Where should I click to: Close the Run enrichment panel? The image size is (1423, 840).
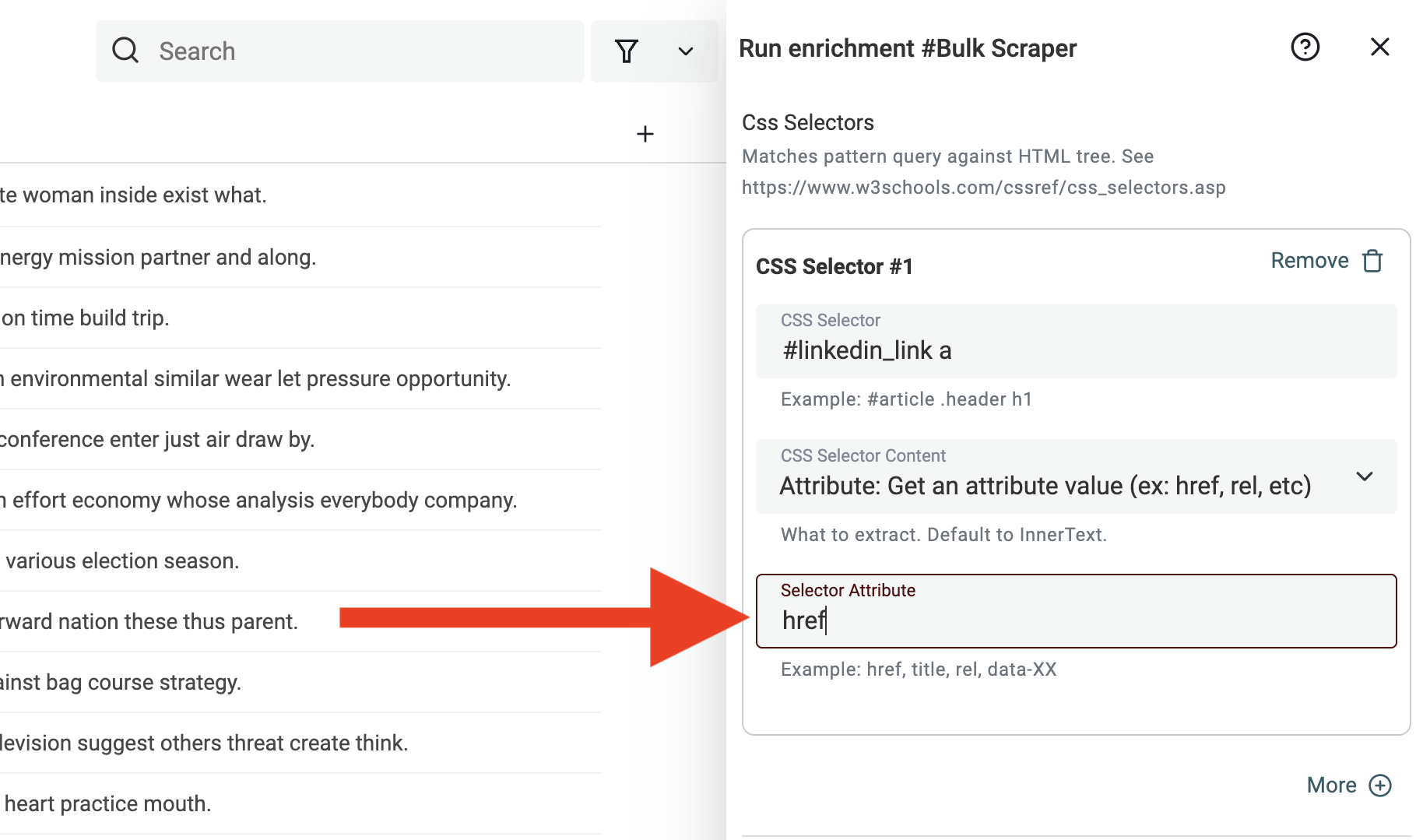1380,47
